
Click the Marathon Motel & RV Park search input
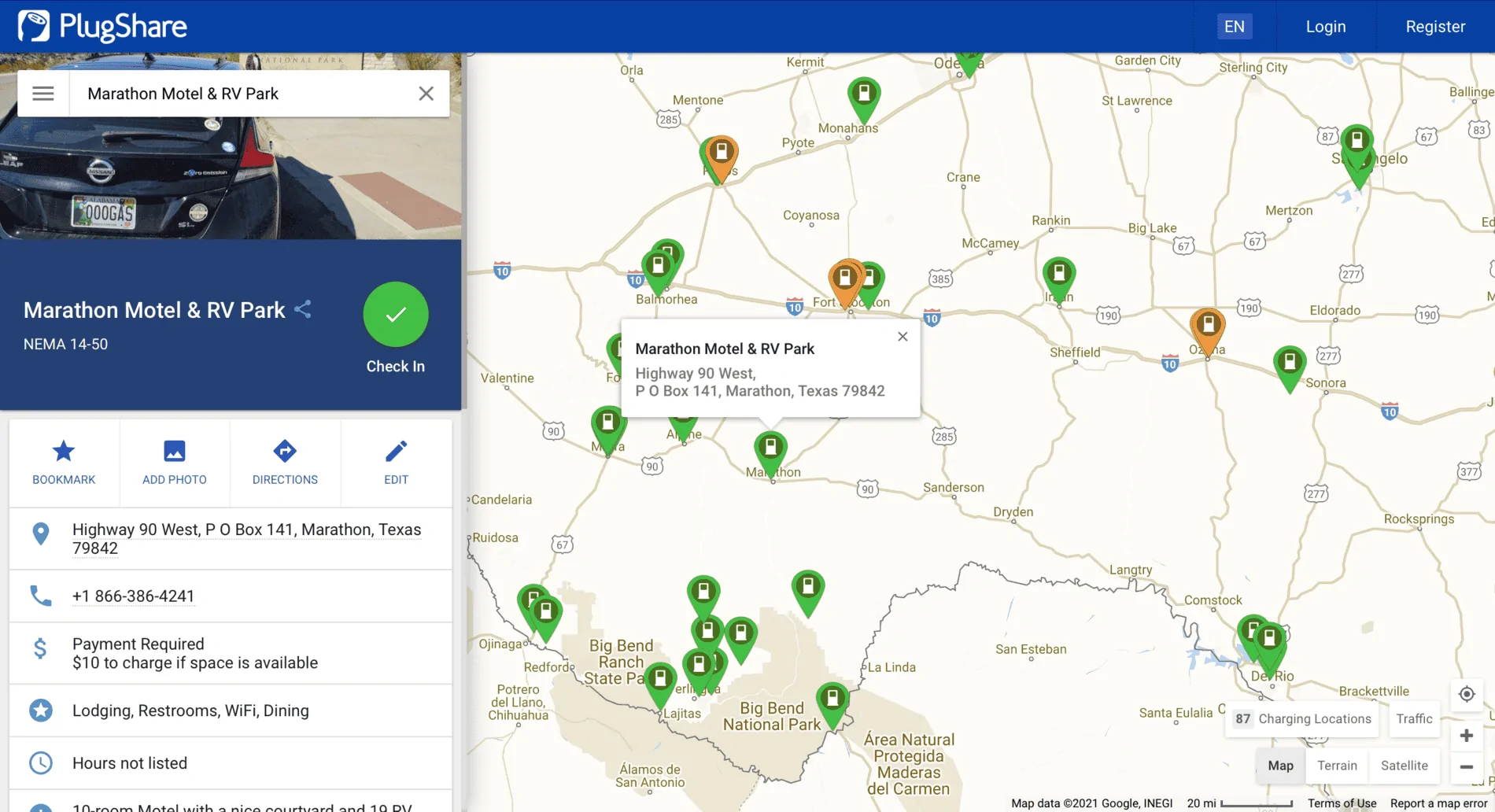(244, 94)
